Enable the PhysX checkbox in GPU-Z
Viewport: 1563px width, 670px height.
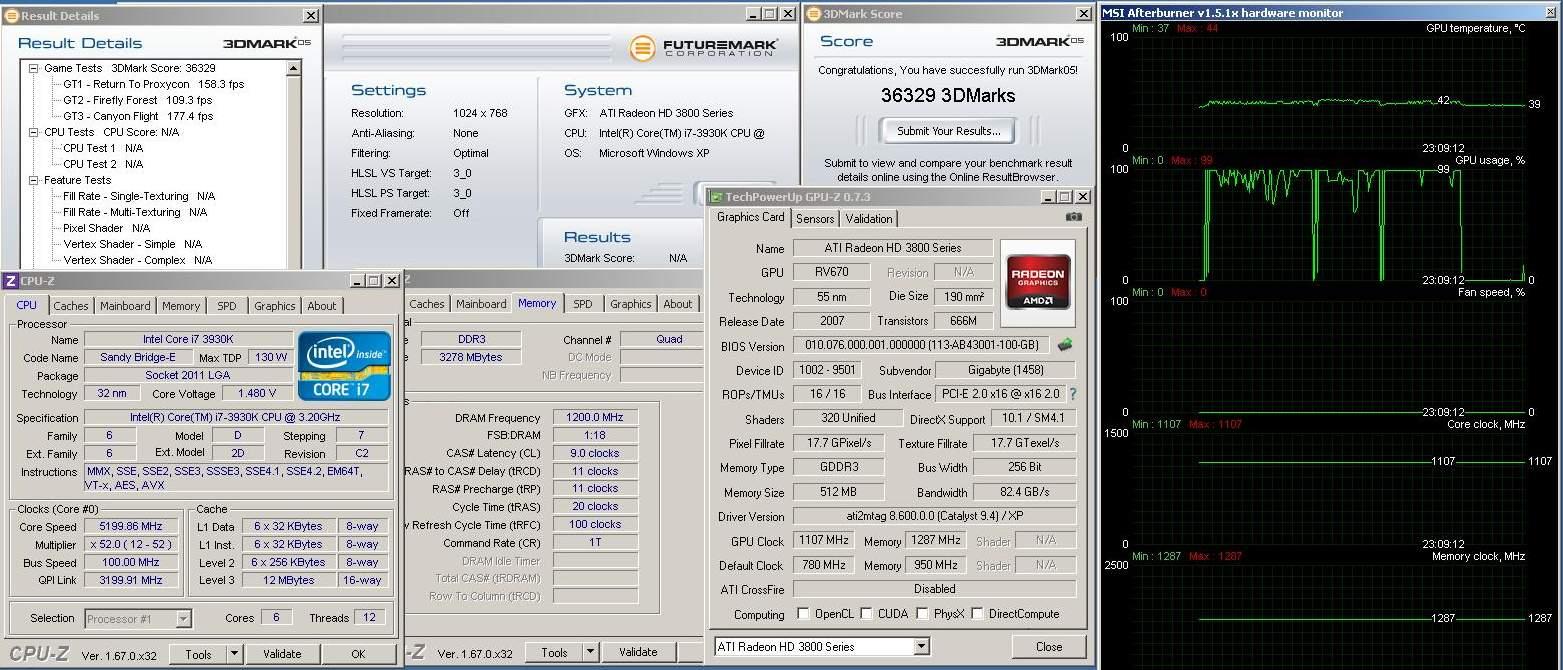(922, 614)
